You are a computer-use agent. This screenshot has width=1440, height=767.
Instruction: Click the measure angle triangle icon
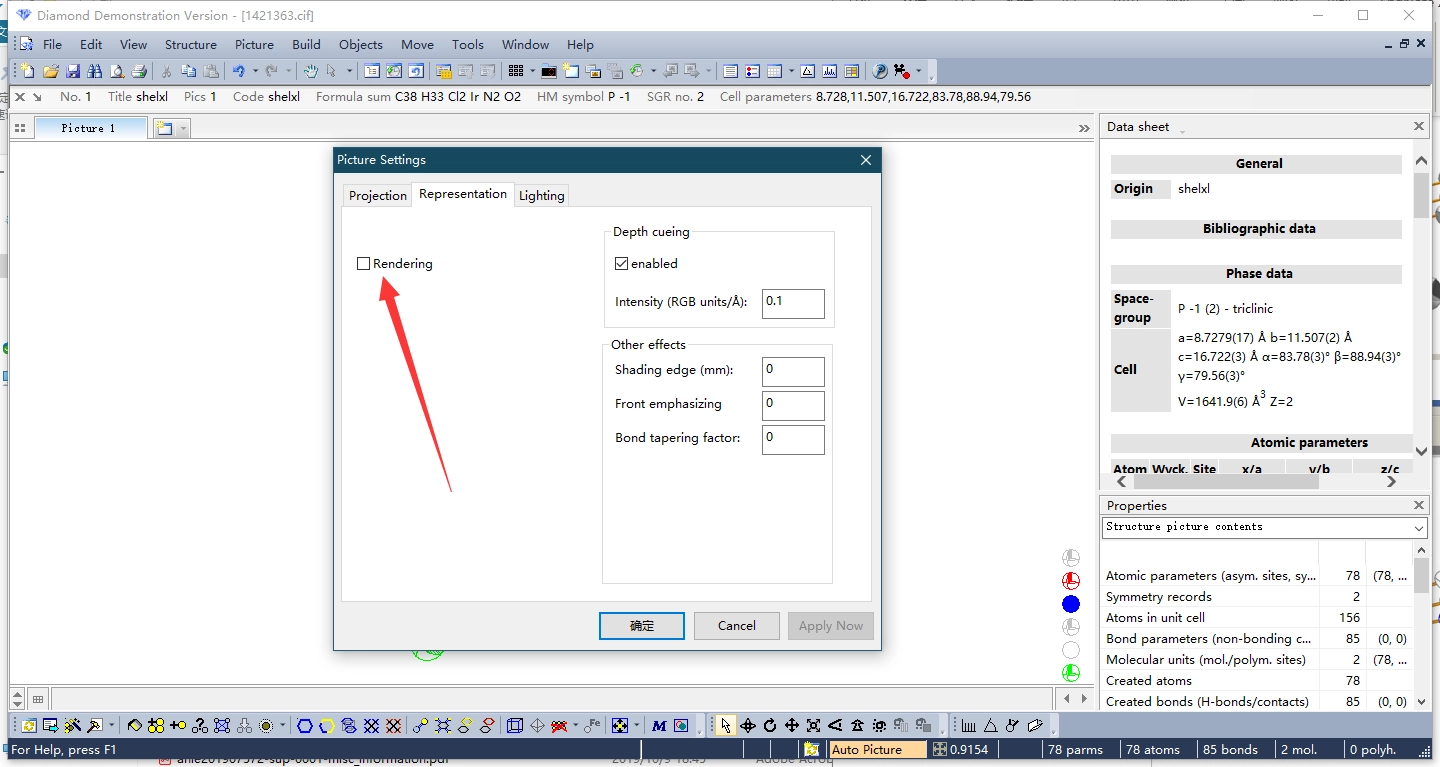tap(990, 726)
